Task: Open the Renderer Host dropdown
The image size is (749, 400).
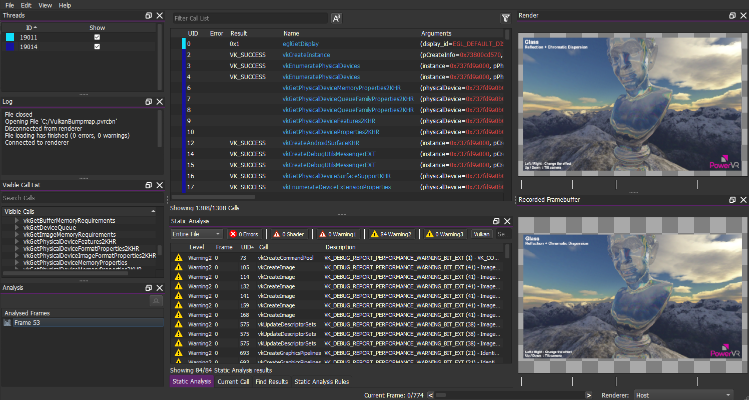Action: pos(692,394)
